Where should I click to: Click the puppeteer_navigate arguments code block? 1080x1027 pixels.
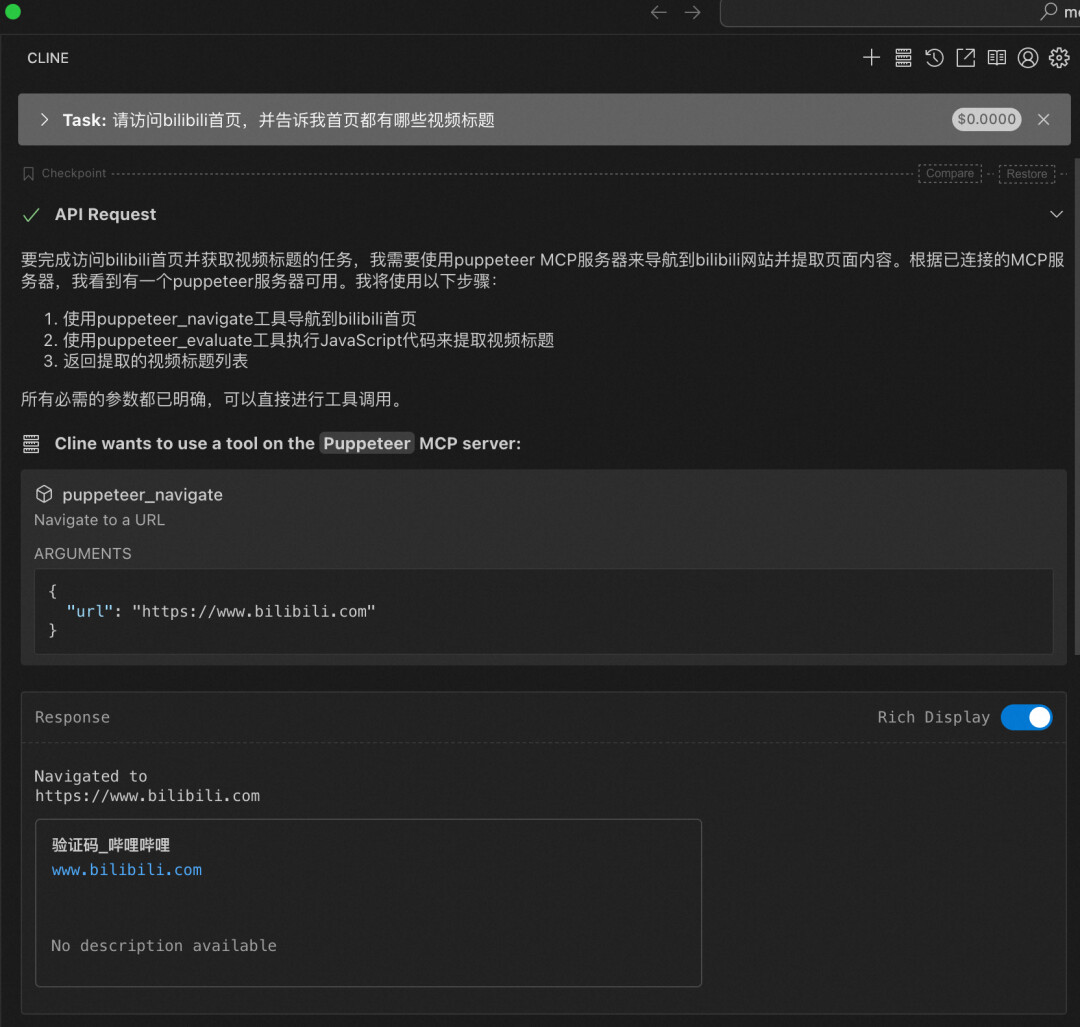[543, 611]
